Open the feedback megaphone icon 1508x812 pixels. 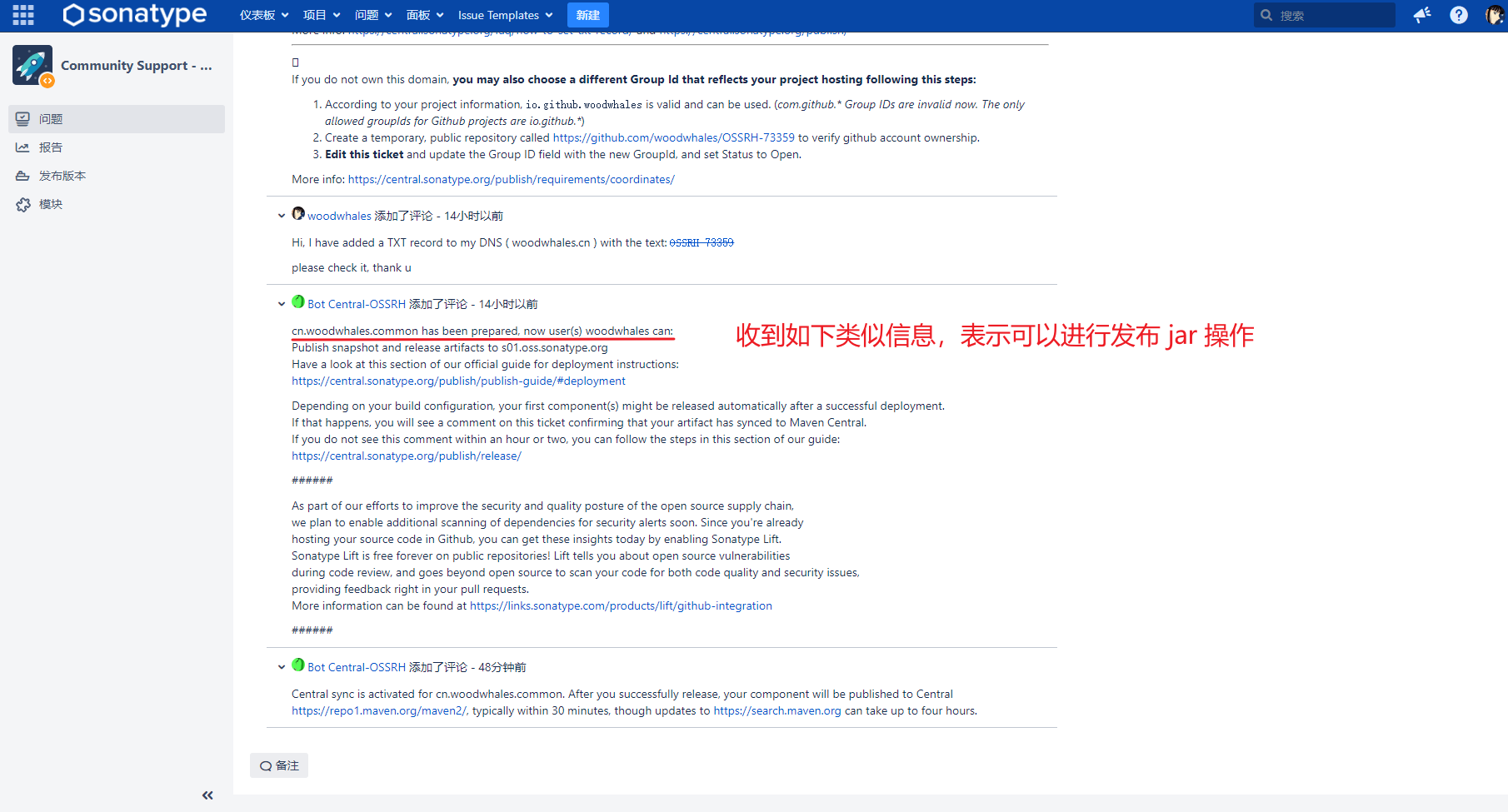coord(1422,15)
